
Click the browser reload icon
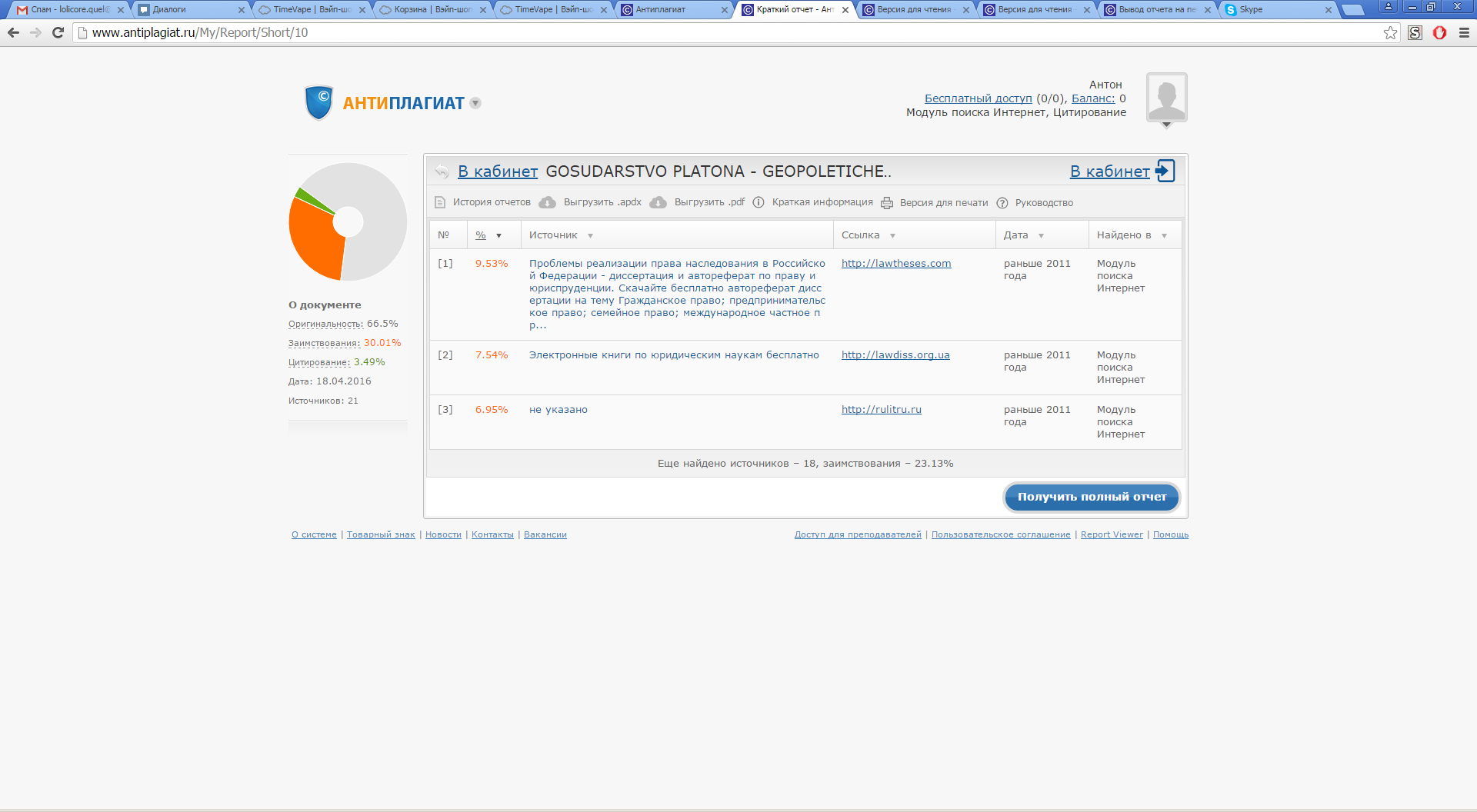58,32
